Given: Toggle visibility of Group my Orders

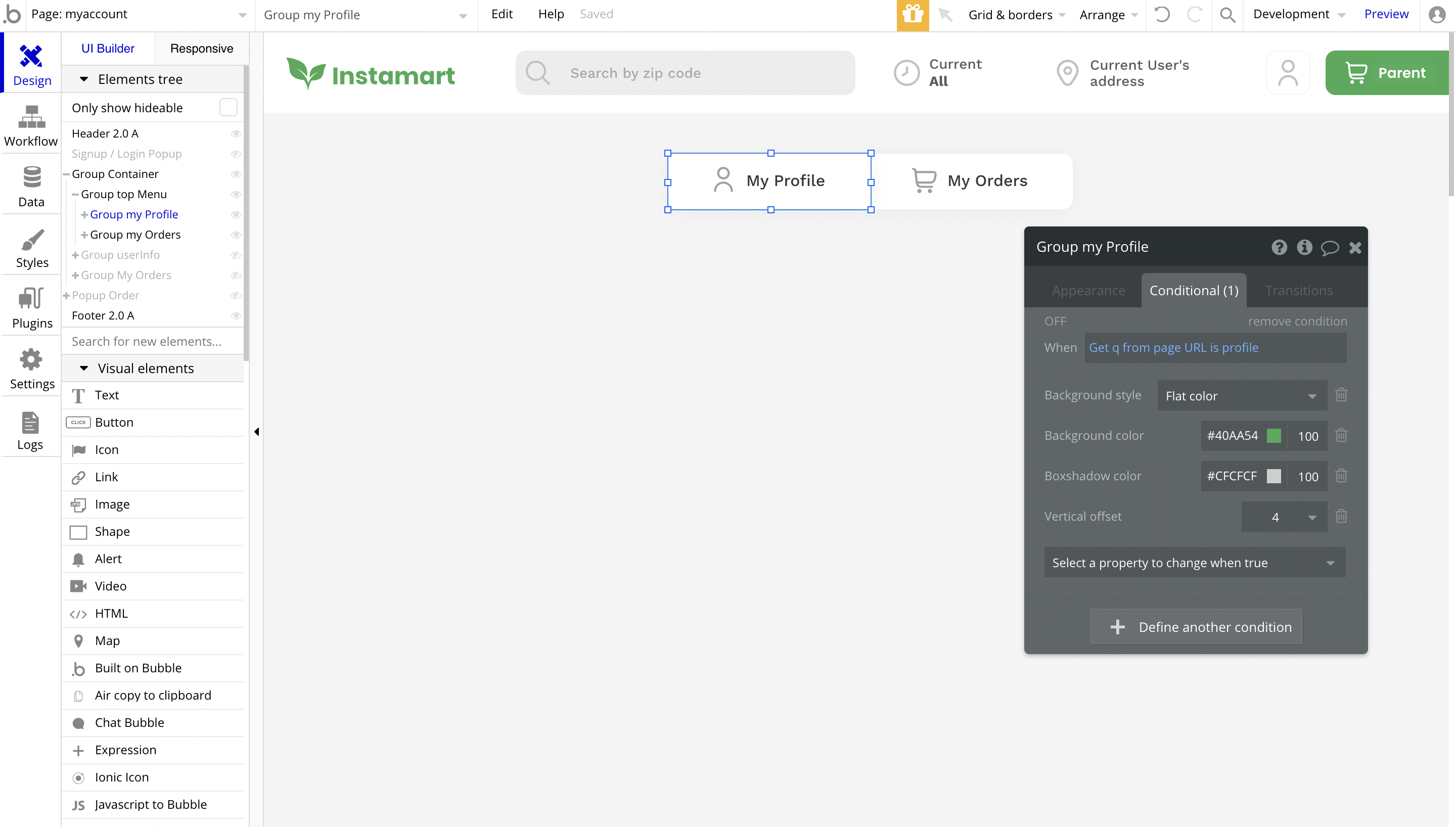Looking at the screenshot, I should 236,235.
